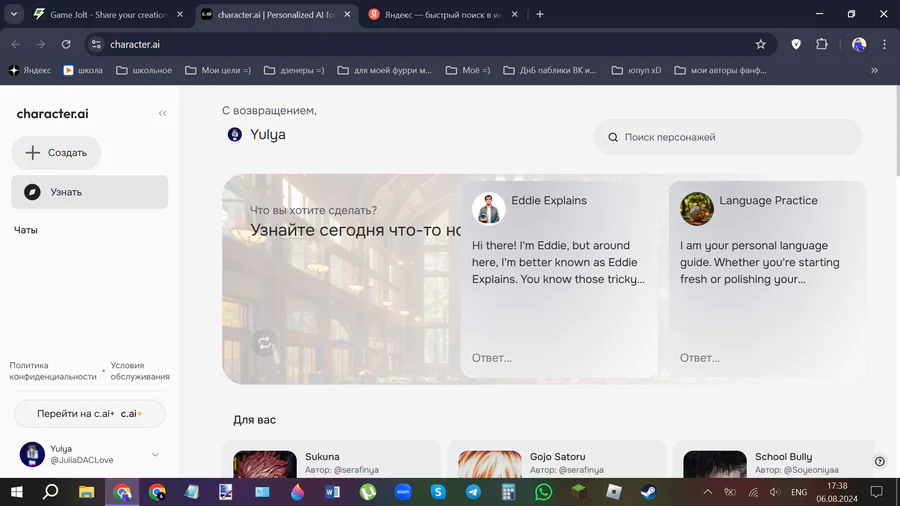The image size is (900, 506).
Task: Click the site information icon in address bar
Action: [96, 44]
